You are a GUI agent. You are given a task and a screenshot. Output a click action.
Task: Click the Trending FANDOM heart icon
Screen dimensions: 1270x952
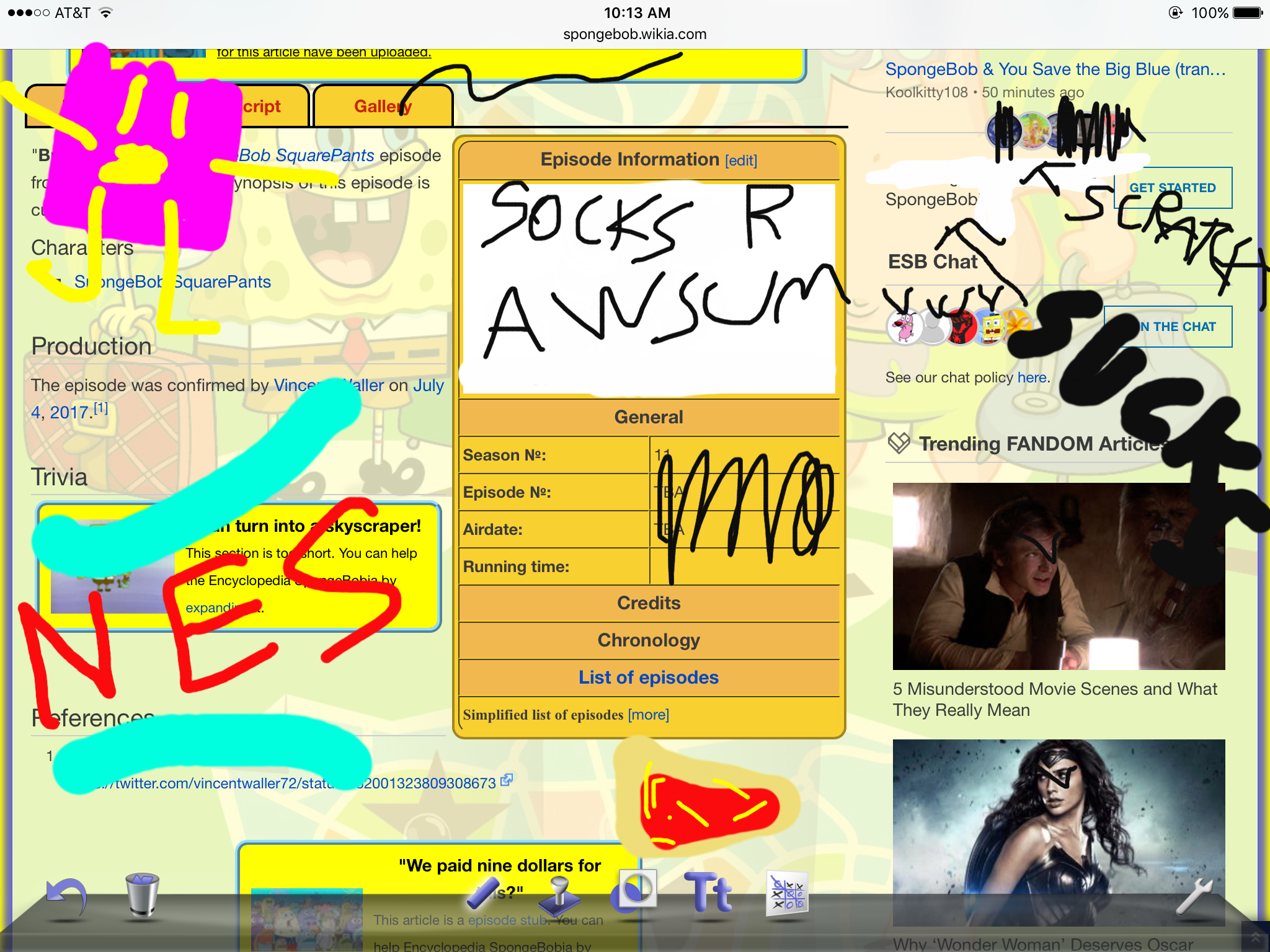tap(899, 443)
